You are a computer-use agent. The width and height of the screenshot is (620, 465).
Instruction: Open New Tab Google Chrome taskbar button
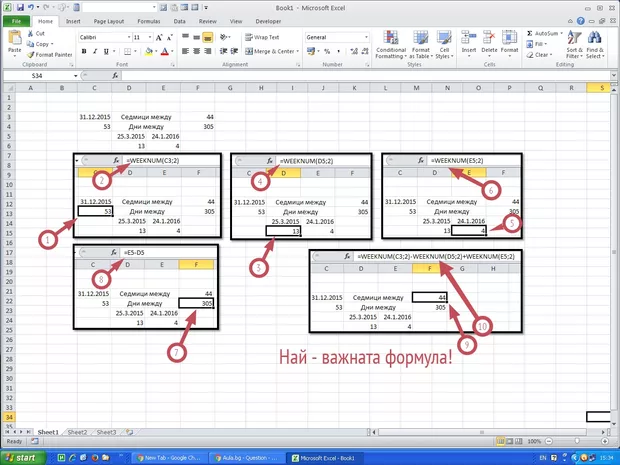pyautogui.click(x=169, y=458)
